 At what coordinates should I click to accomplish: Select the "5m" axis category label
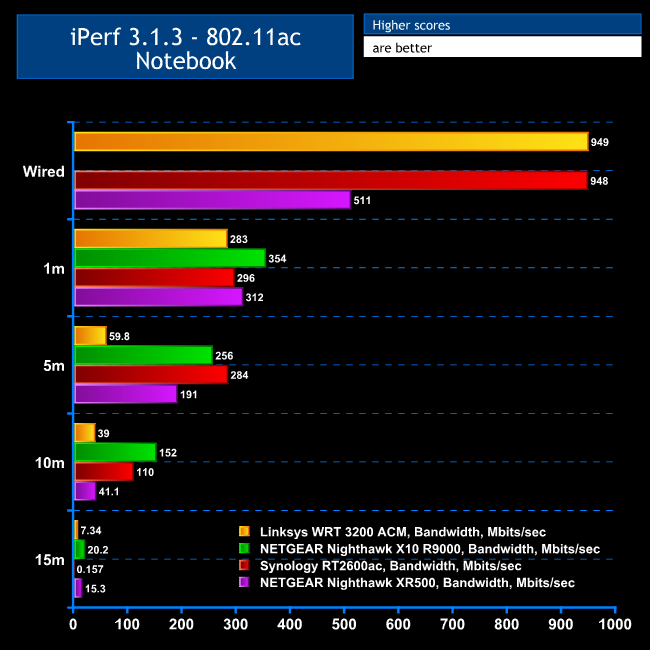click(54, 366)
